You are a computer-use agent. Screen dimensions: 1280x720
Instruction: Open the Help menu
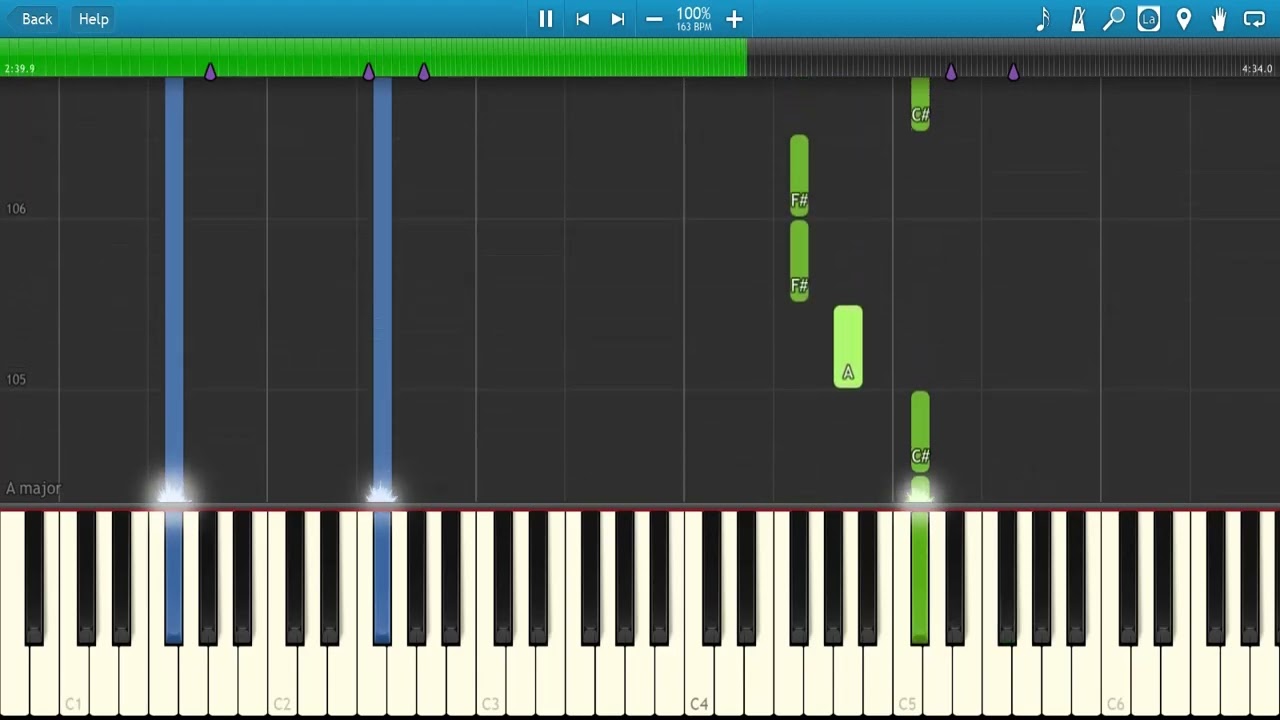click(x=94, y=19)
